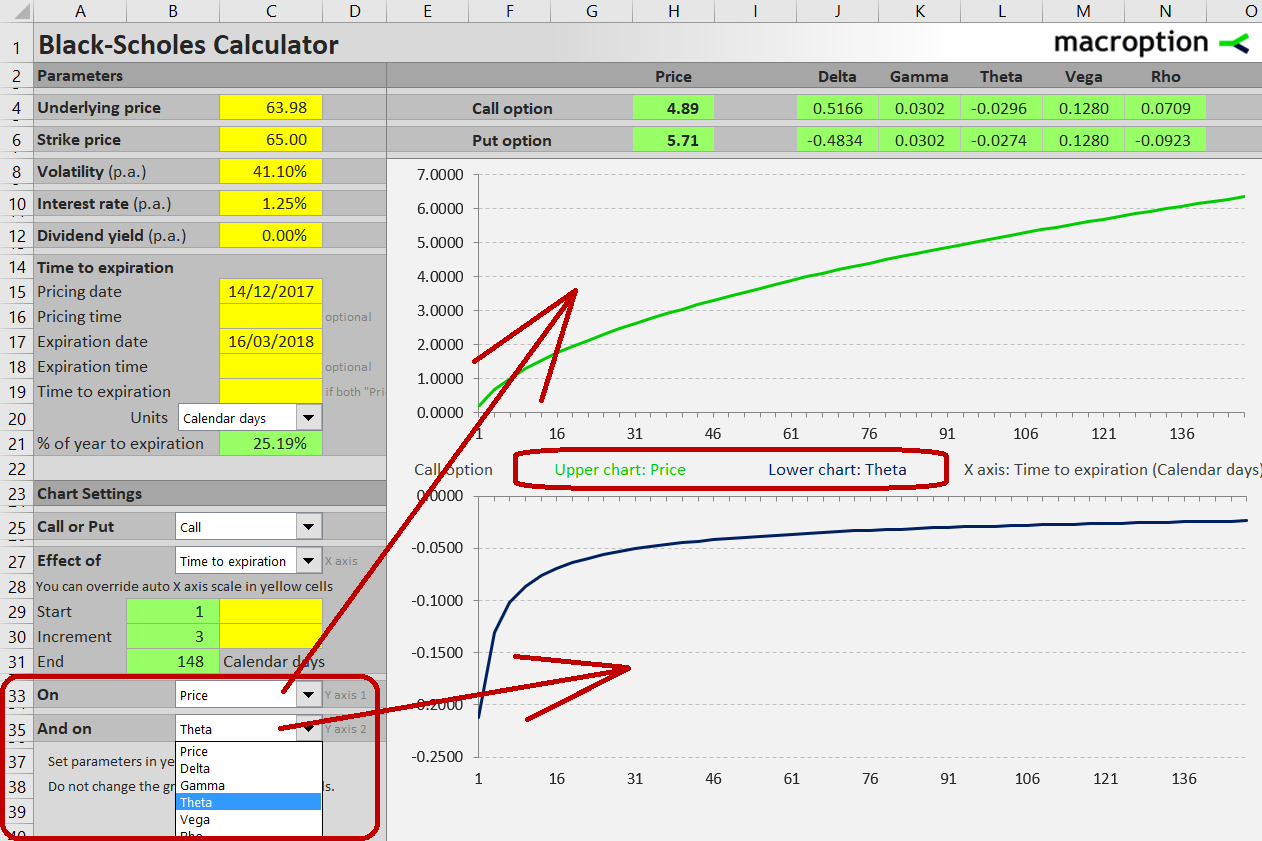Click the call option price 4.89

tap(673, 108)
